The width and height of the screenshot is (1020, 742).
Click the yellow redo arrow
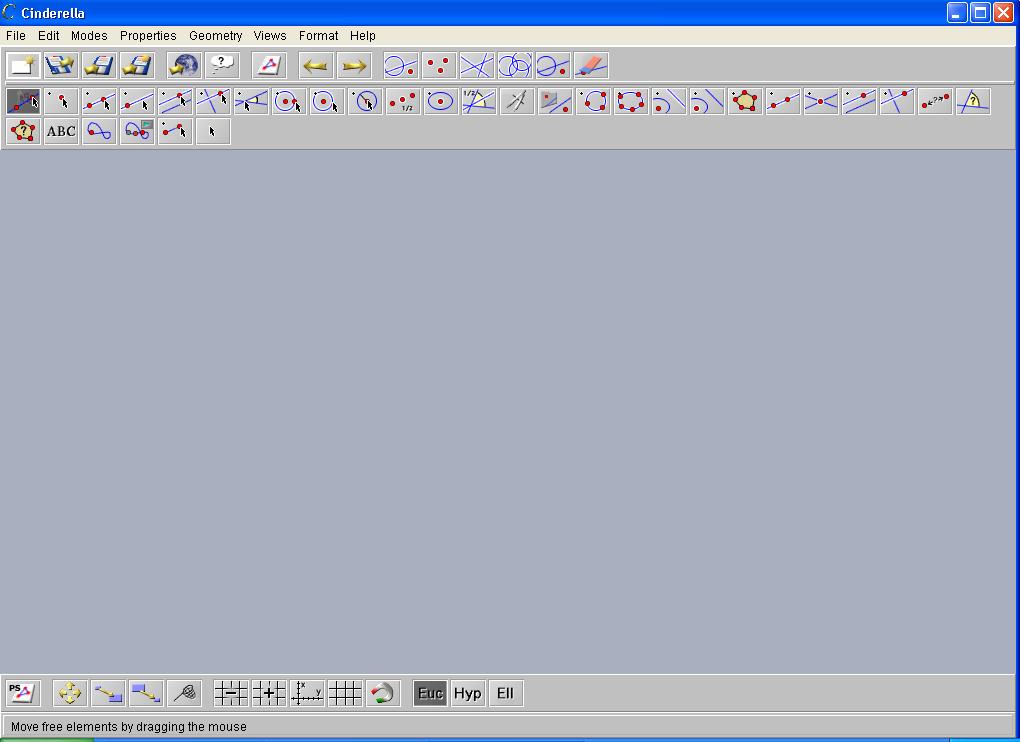(354, 66)
